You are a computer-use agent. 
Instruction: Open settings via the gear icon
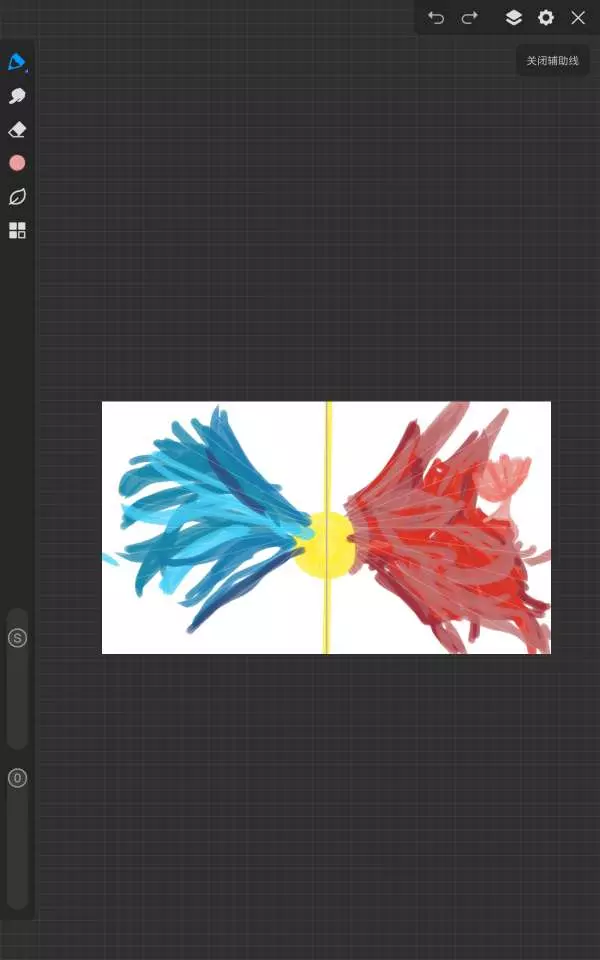tap(546, 18)
